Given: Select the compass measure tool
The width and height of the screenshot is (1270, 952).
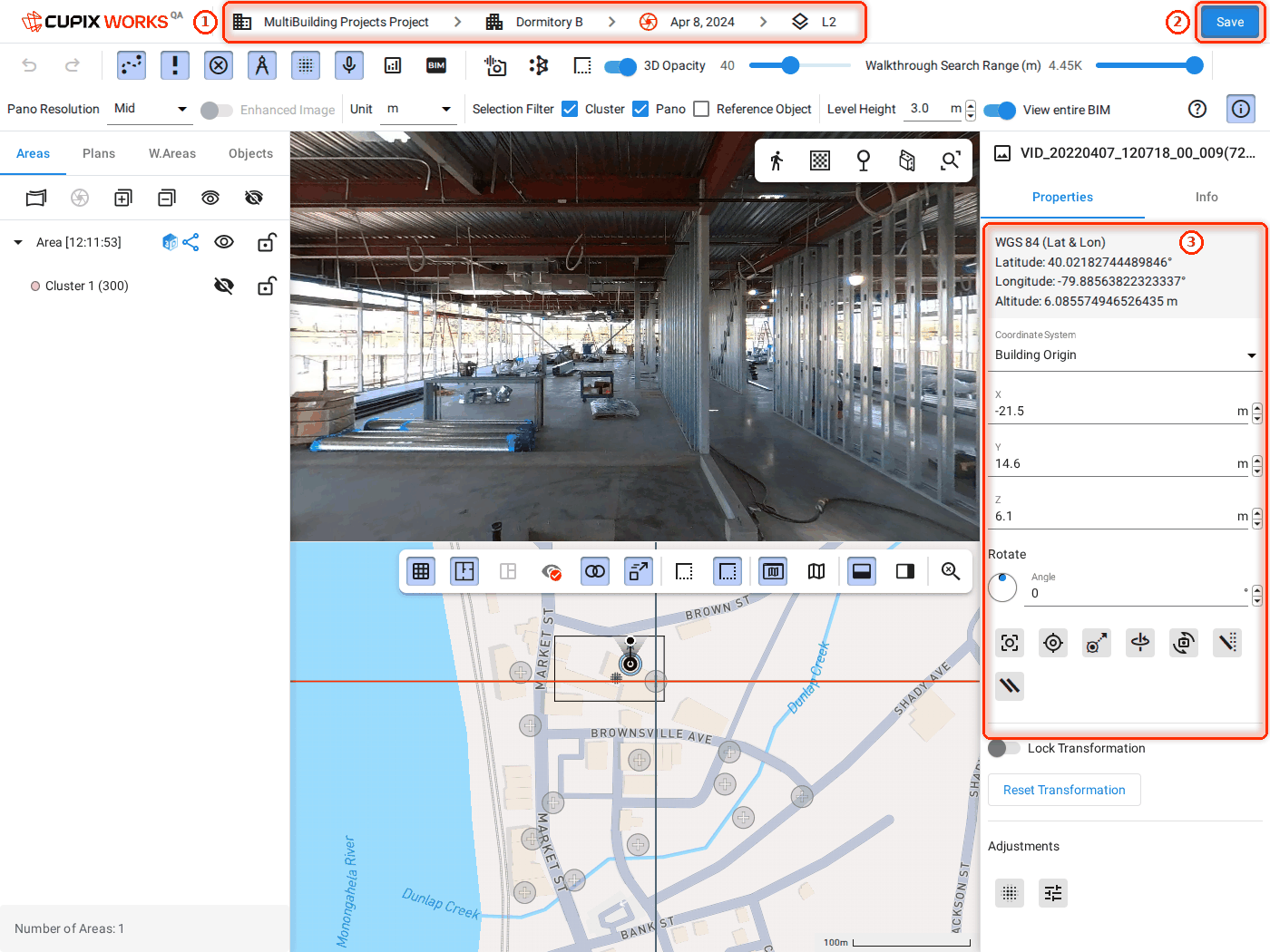Looking at the screenshot, I should 262,65.
